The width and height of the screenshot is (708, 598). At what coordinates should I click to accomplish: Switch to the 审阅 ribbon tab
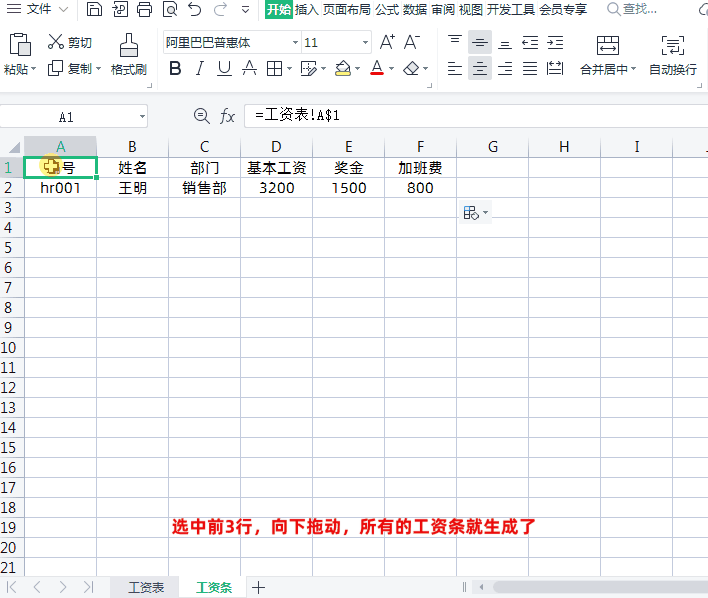pos(443,9)
